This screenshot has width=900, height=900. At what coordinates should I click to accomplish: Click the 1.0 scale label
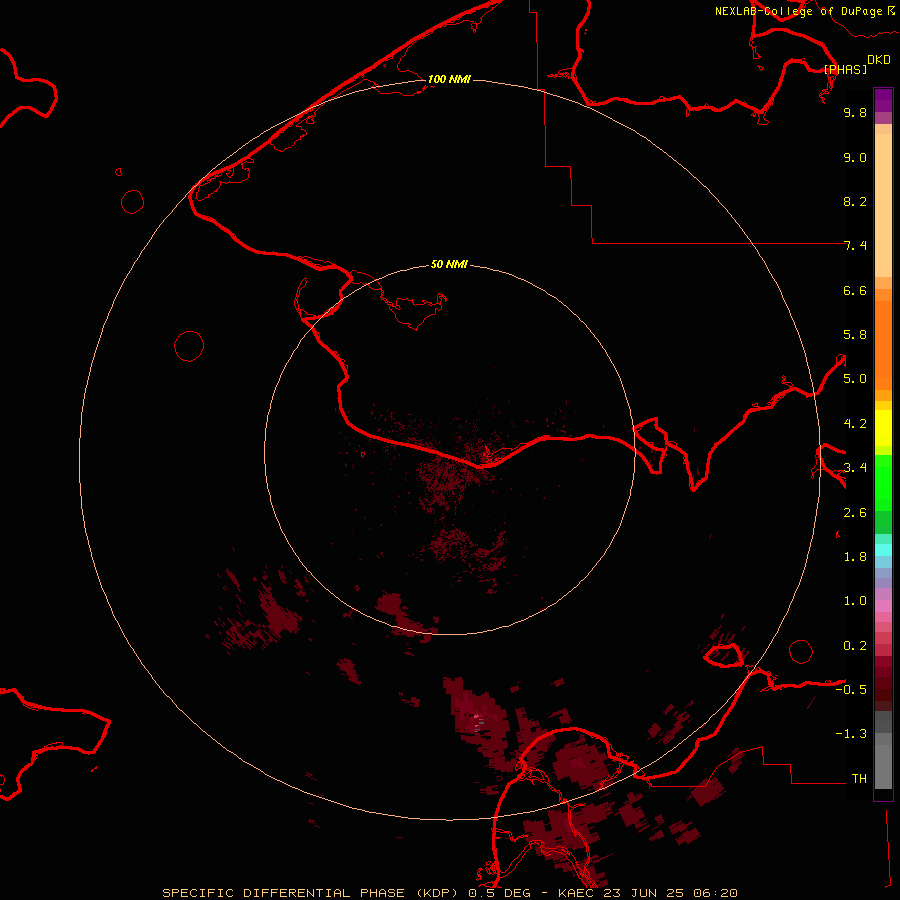click(855, 601)
